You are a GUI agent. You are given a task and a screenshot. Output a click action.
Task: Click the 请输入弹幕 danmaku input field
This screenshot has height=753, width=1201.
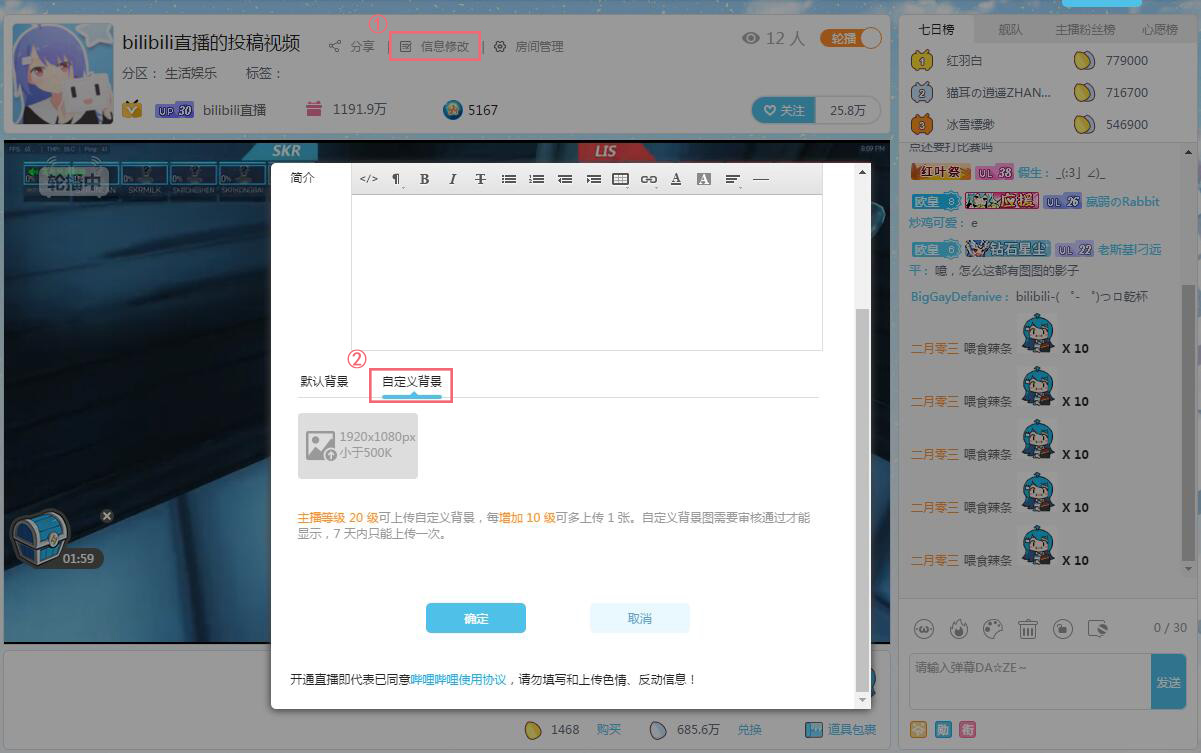[x=1030, y=681]
